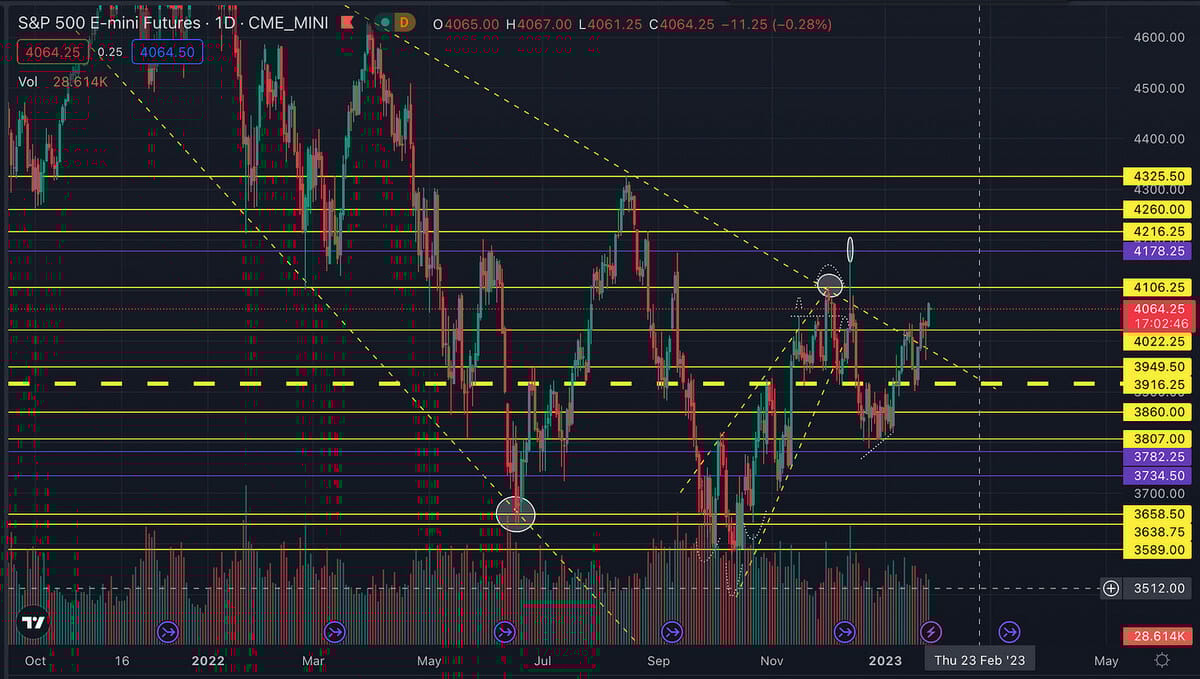Open the lightning bolt event marker
Screen dimensions: 1200x679
[931, 631]
